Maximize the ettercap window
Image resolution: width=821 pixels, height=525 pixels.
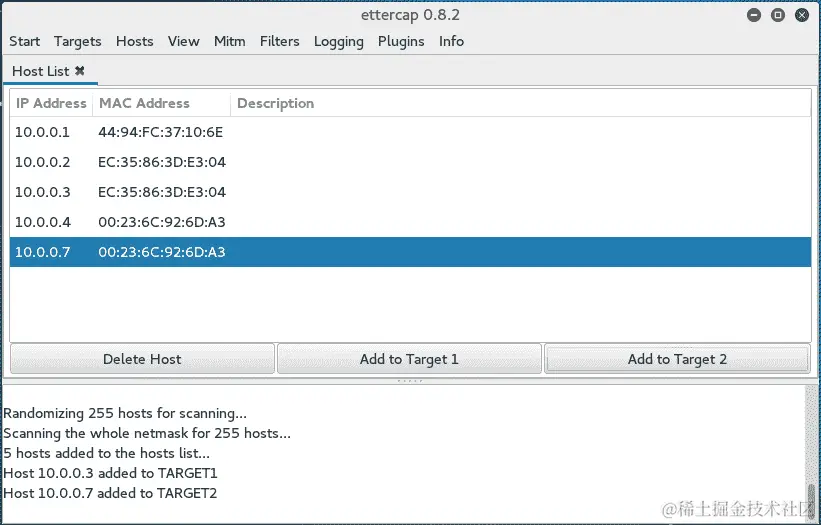[x=778, y=15]
